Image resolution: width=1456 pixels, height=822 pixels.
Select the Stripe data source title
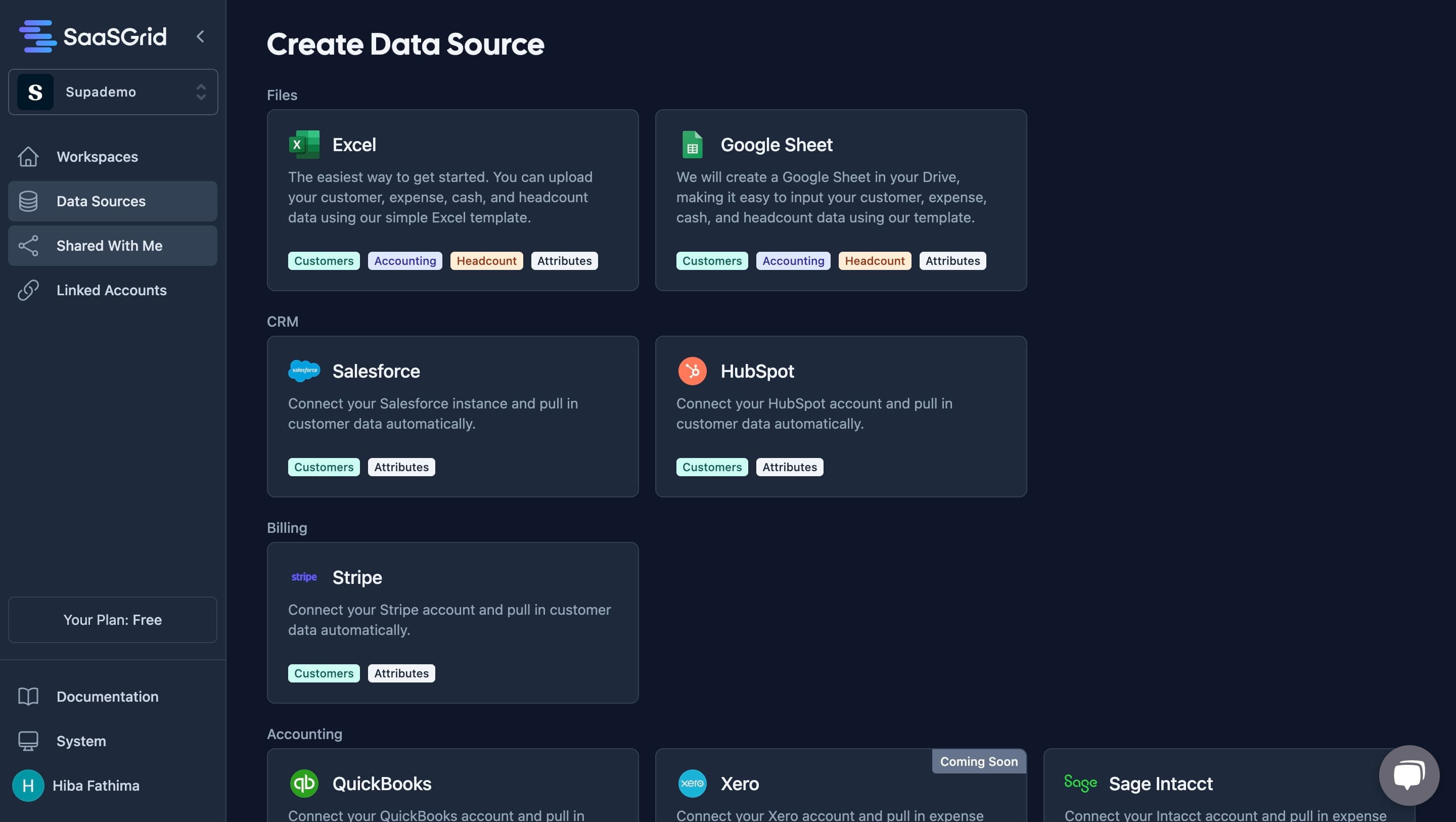(x=357, y=578)
